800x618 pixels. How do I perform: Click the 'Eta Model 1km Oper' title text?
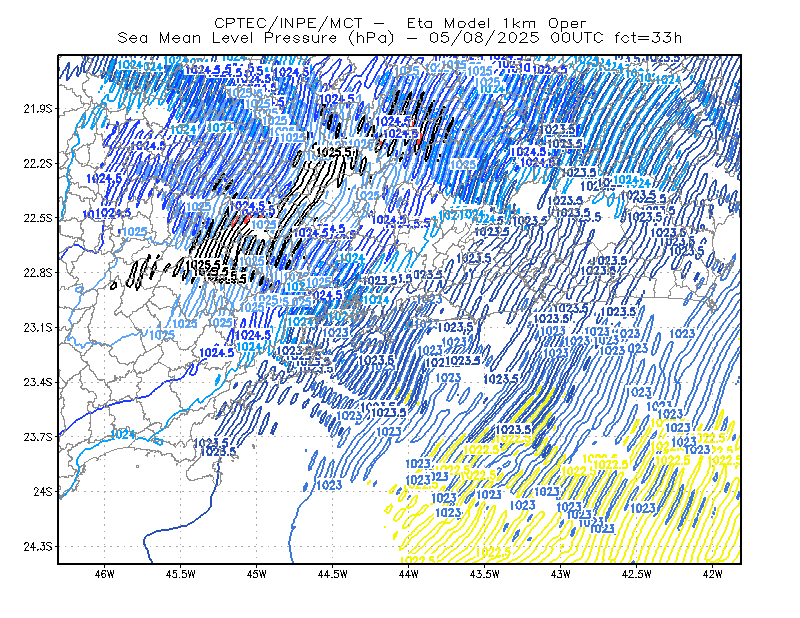pyautogui.click(x=496, y=23)
